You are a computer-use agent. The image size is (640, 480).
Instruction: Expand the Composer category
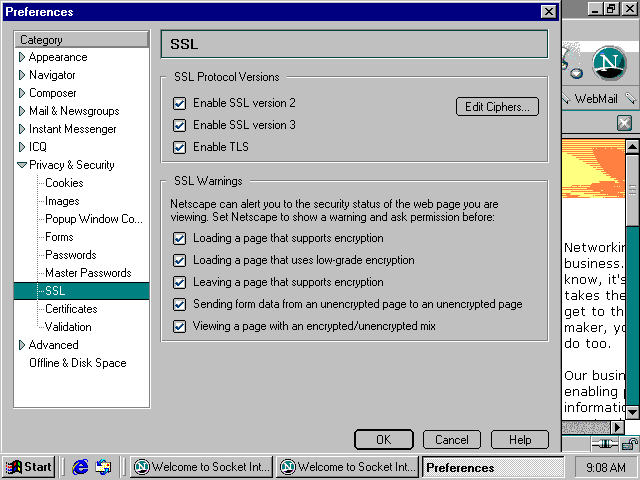coord(22,93)
